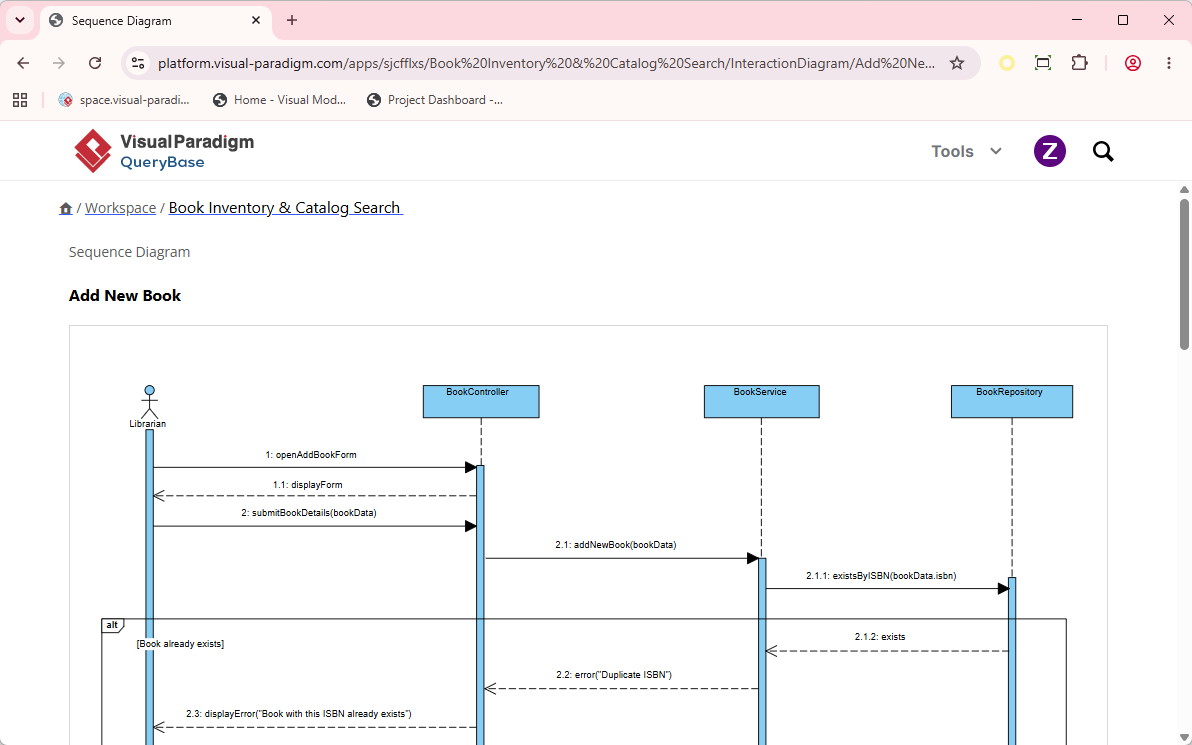Click the 'Add New Book' heading
This screenshot has height=745, width=1192.
[x=125, y=296]
